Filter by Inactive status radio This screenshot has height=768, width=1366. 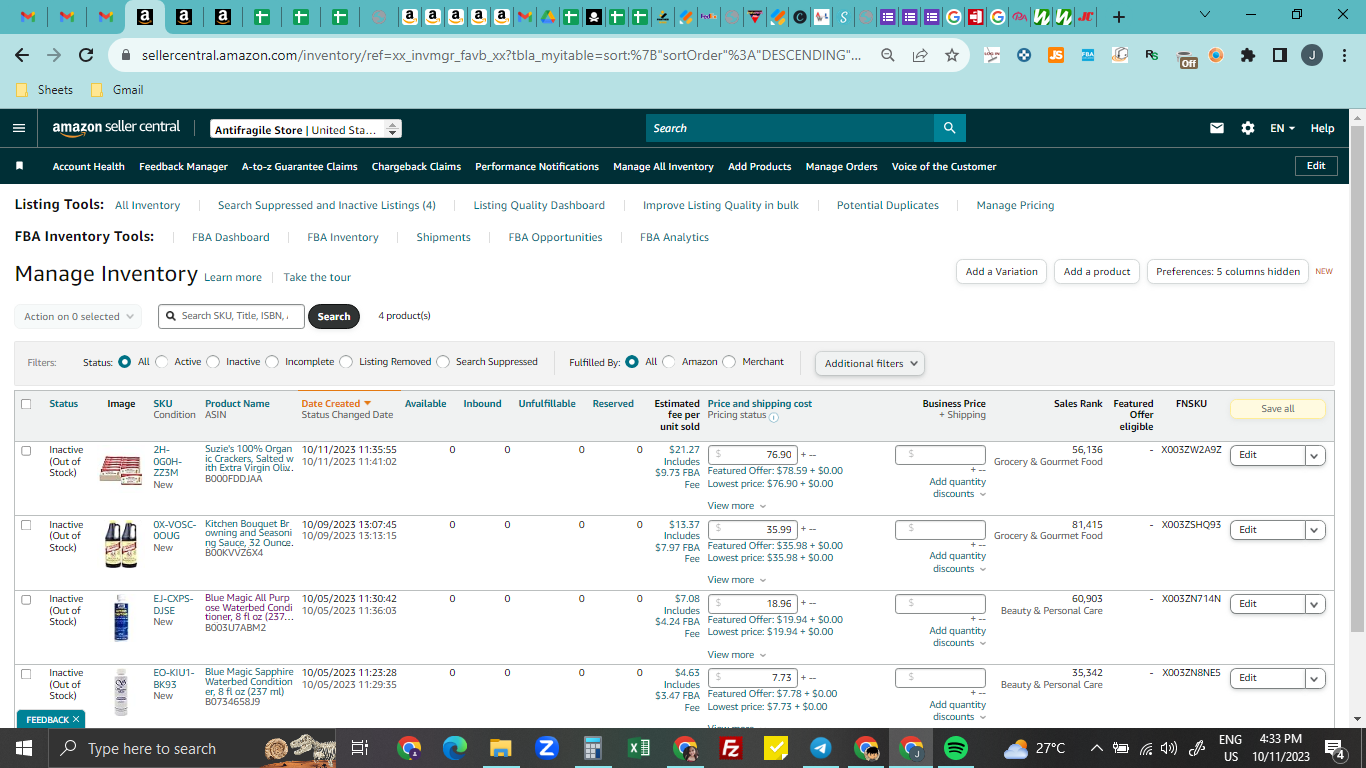tap(213, 362)
